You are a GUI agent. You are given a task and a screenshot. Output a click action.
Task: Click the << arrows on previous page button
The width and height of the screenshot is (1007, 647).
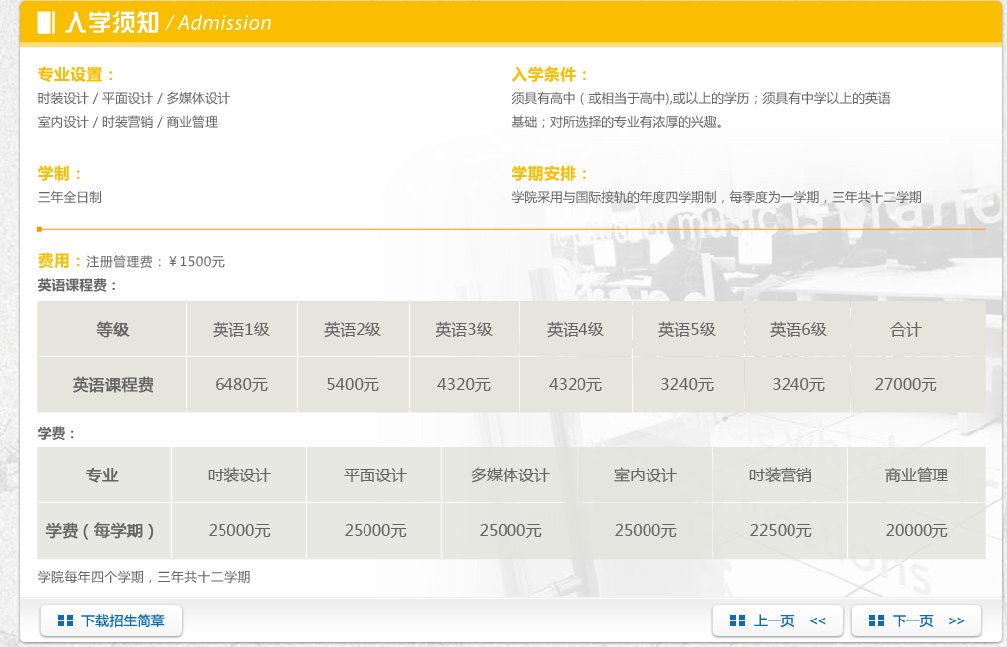click(x=820, y=620)
